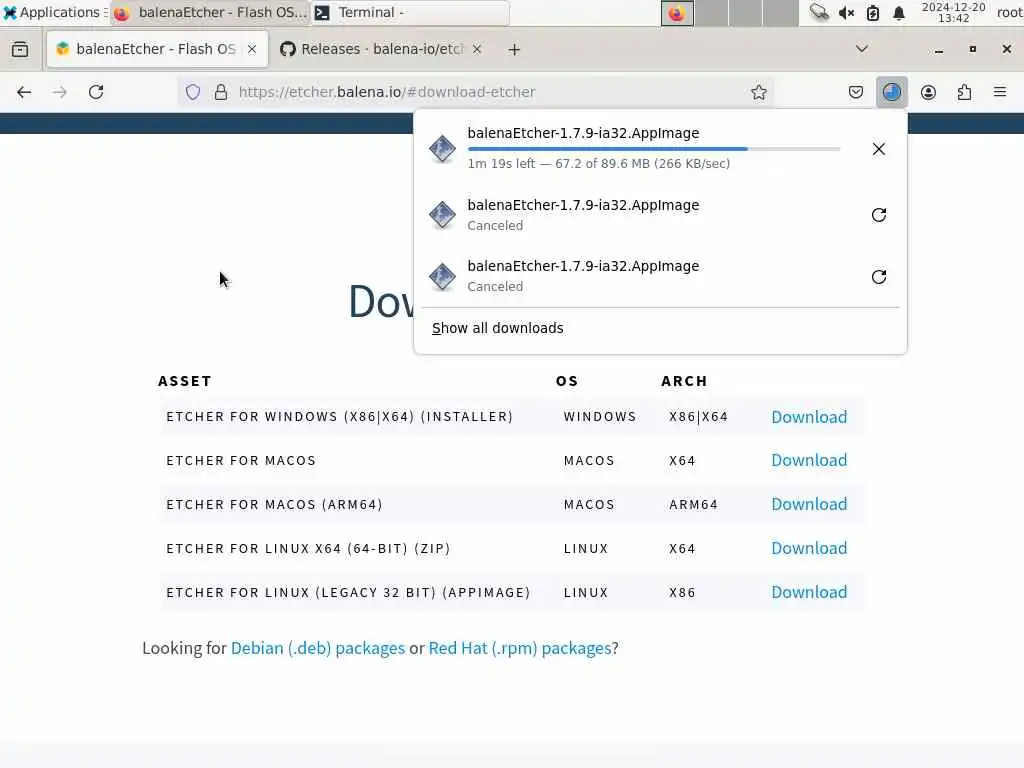Download Etcher for Linux x64 zip
The width and height of the screenshot is (1024, 768).
point(808,548)
